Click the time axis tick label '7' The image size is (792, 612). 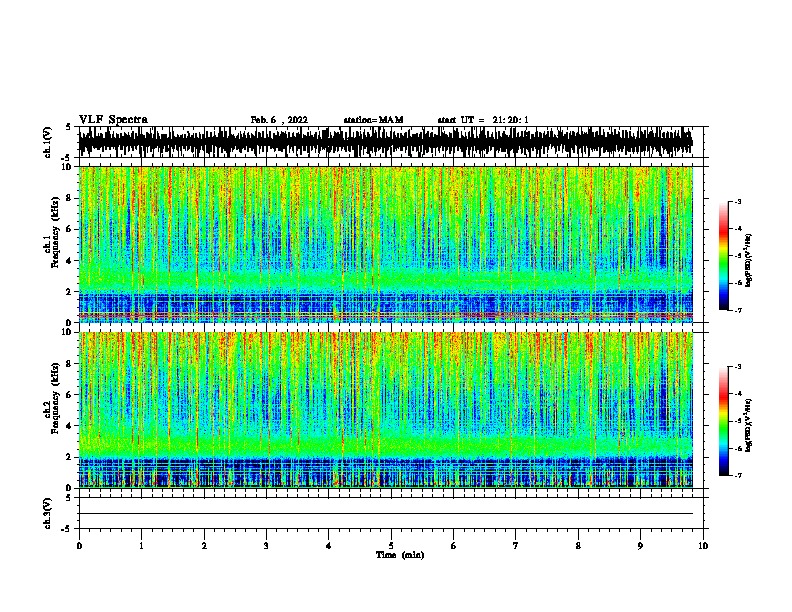click(516, 546)
